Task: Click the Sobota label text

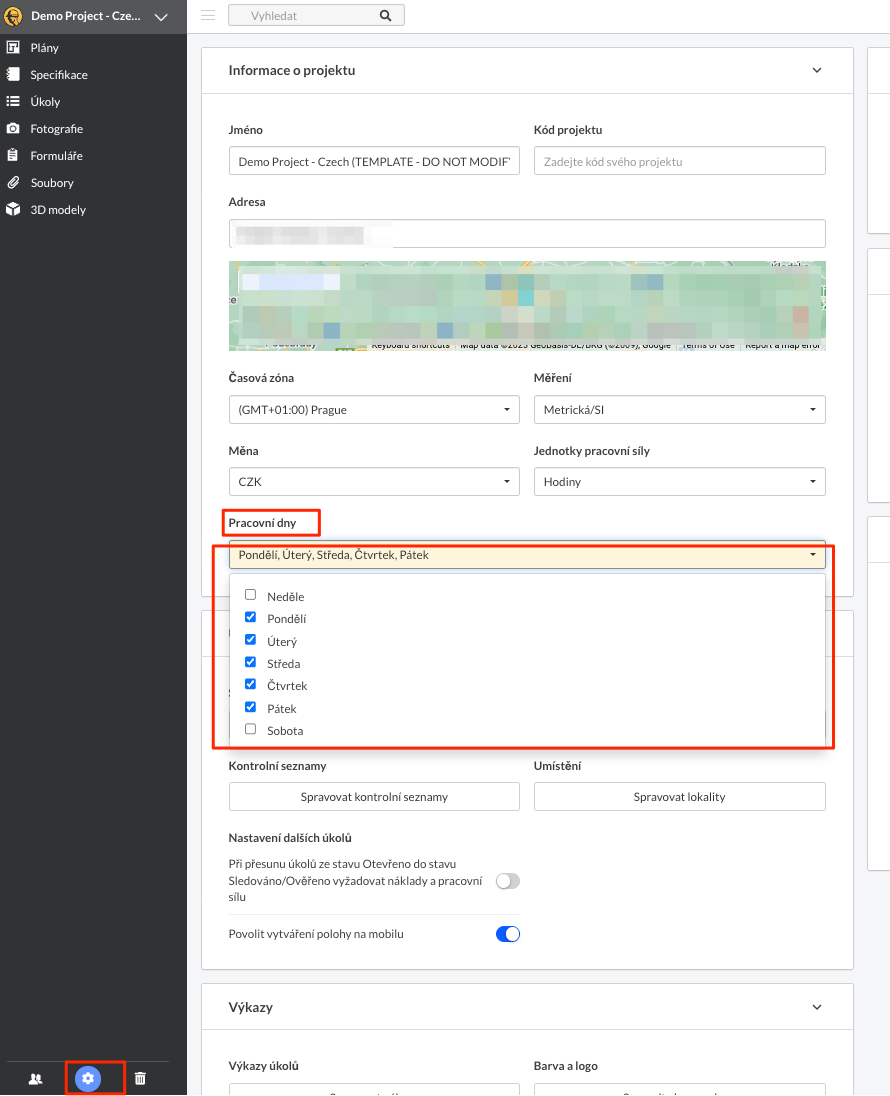Action: 285,731
